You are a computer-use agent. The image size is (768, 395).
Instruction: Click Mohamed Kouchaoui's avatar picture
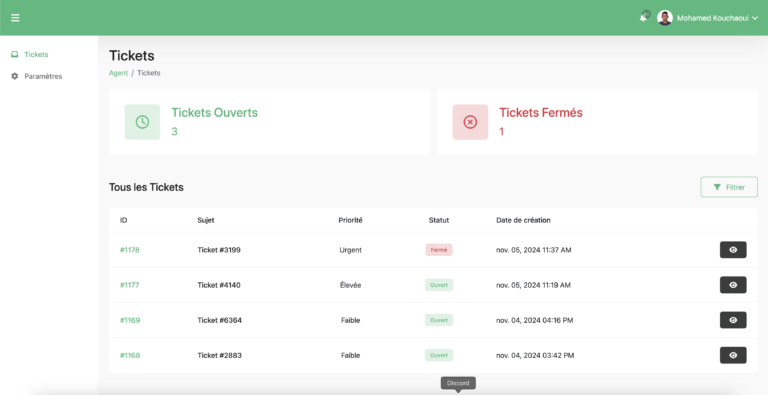pos(665,18)
